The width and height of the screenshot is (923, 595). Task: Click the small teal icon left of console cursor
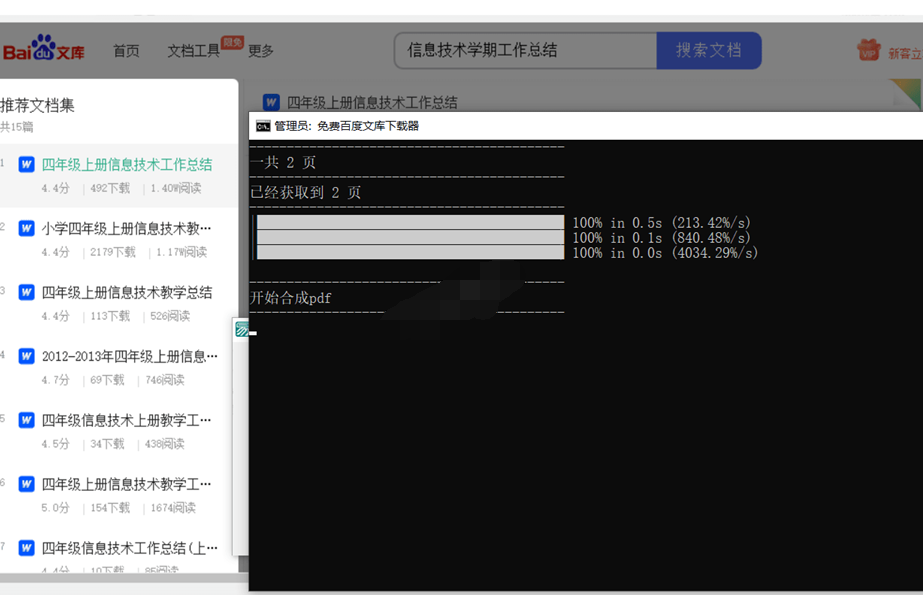[241, 329]
